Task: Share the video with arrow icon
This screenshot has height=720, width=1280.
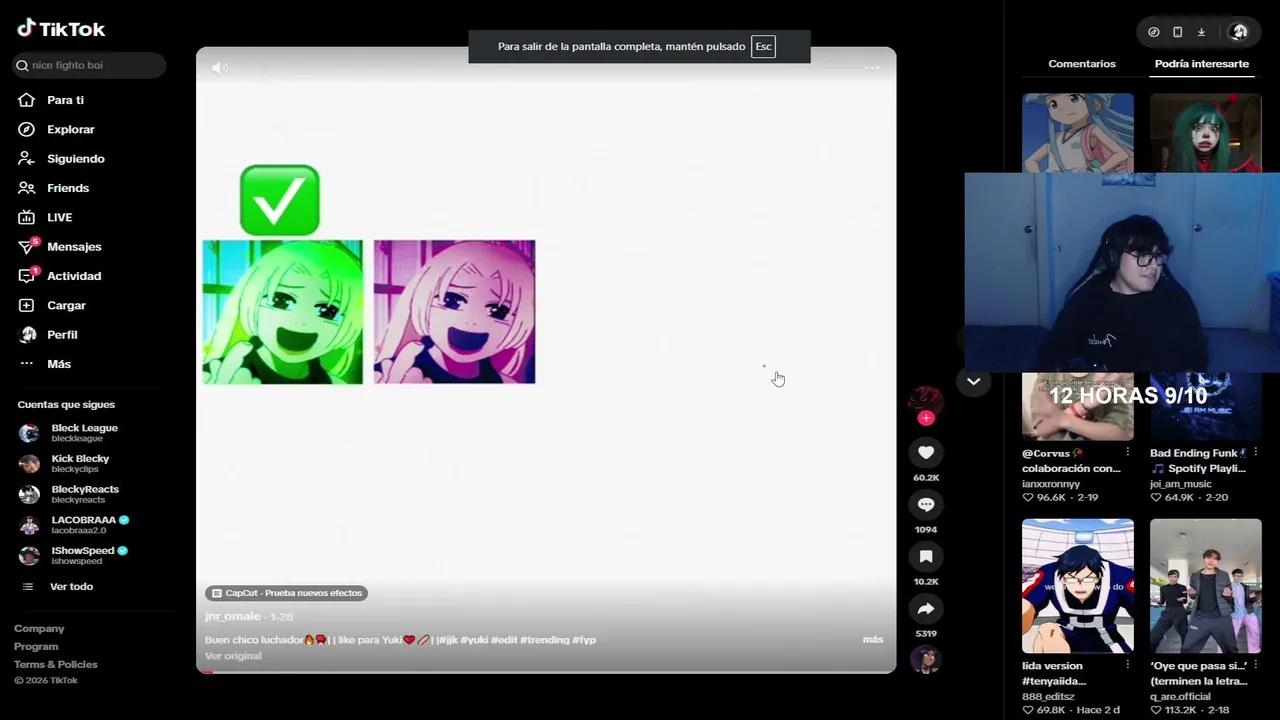Action: (x=926, y=608)
